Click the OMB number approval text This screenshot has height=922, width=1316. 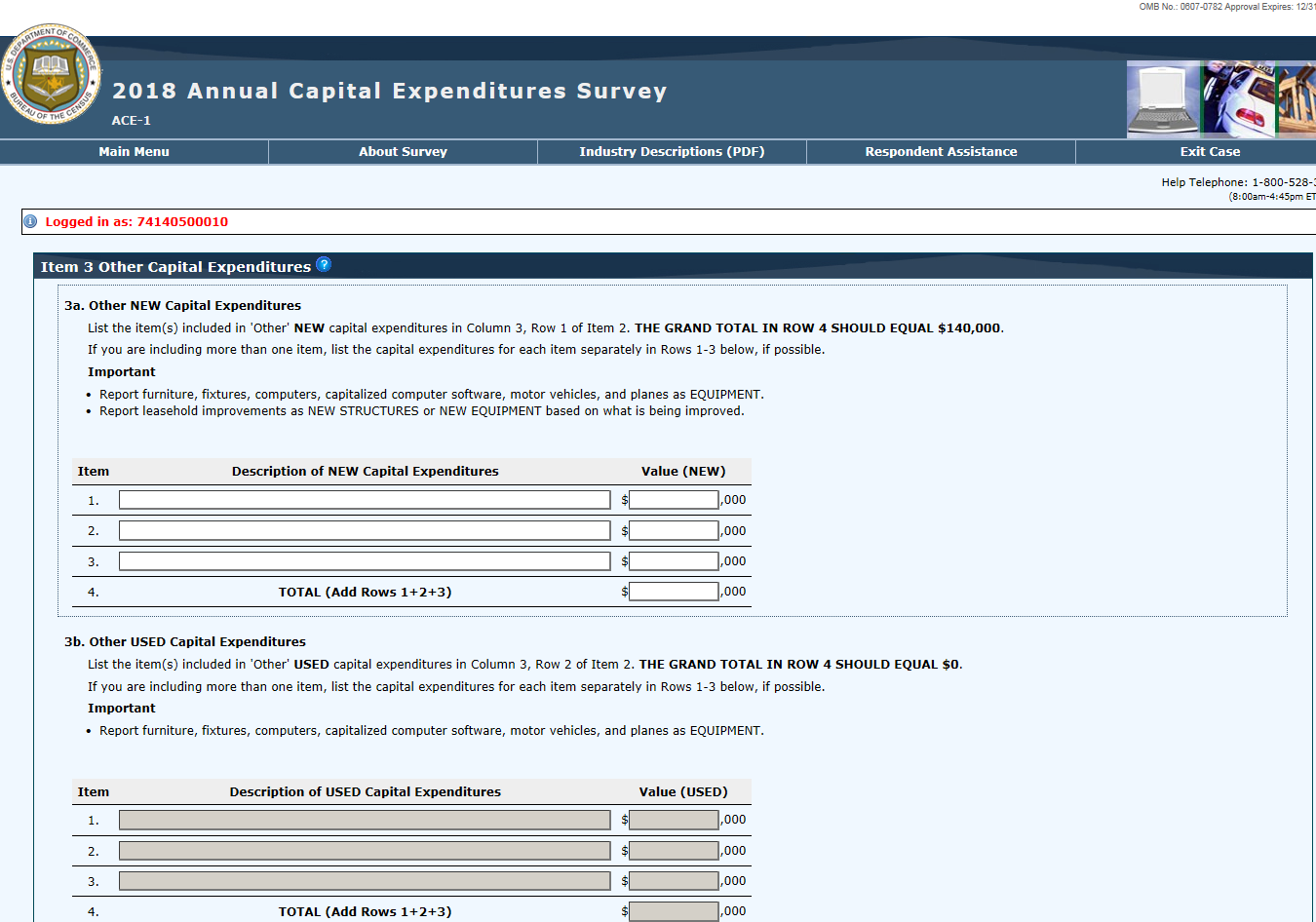pos(1227,7)
